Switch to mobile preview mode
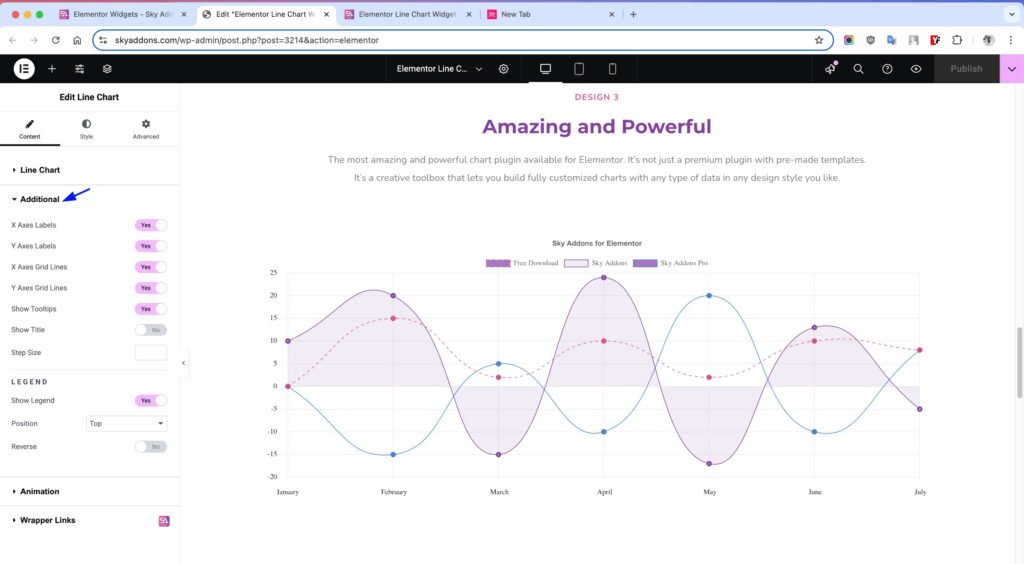Screen dimensions: 1024x564 pyautogui.click(x=612, y=69)
